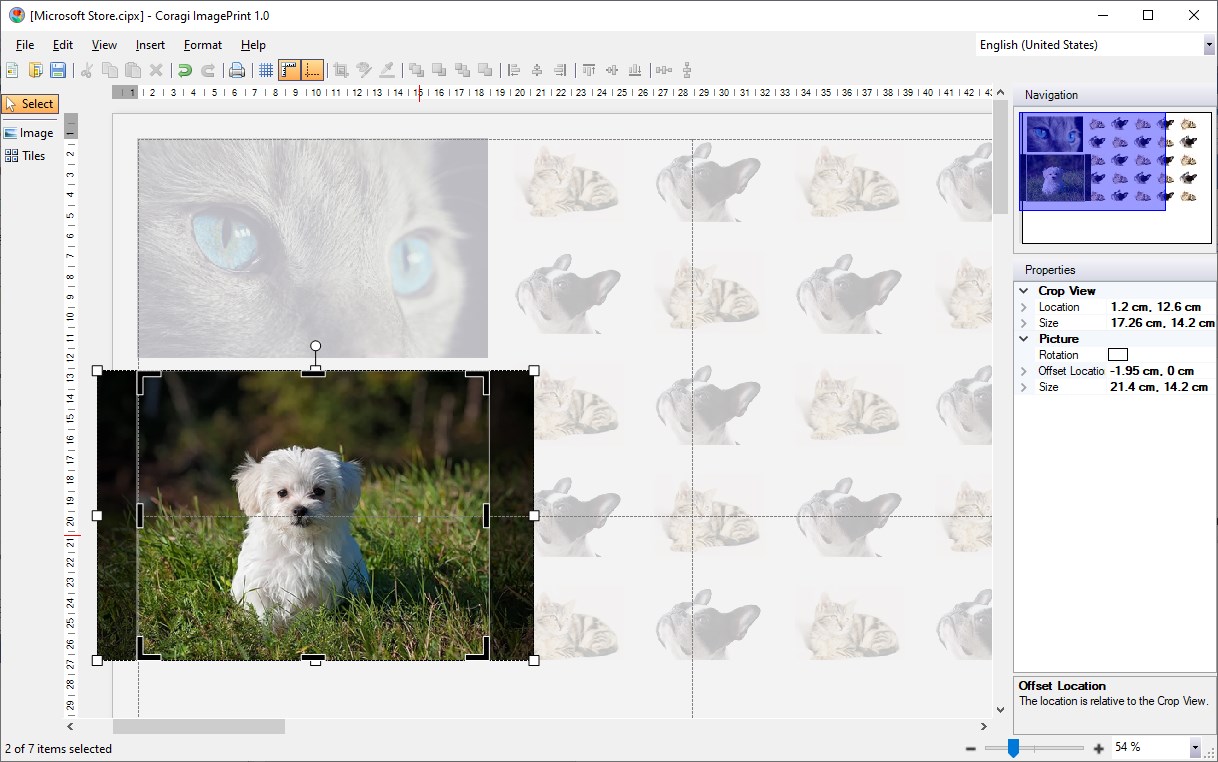
Task: Toggle the grid display icon
Action: (267, 70)
